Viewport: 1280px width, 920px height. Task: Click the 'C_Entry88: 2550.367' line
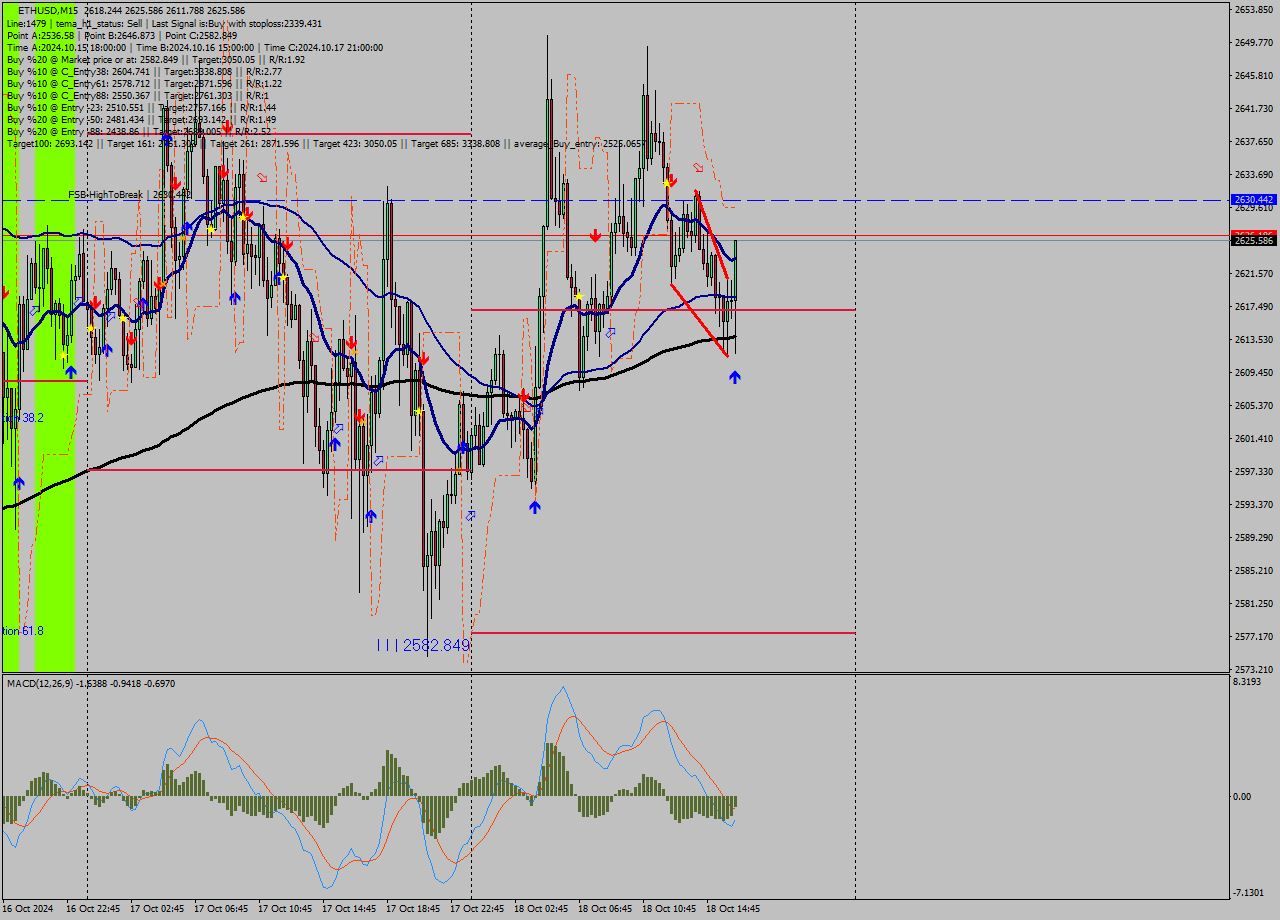click(138, 95)
